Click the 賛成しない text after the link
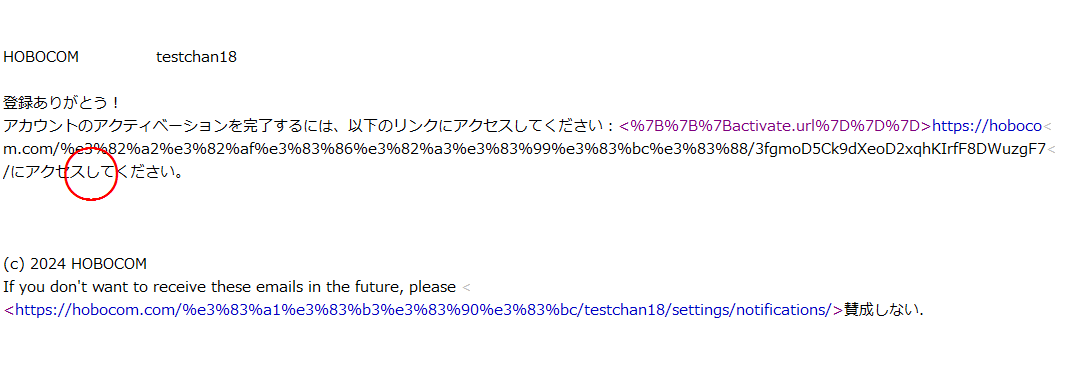1069x380 pixels. point(884,310)
